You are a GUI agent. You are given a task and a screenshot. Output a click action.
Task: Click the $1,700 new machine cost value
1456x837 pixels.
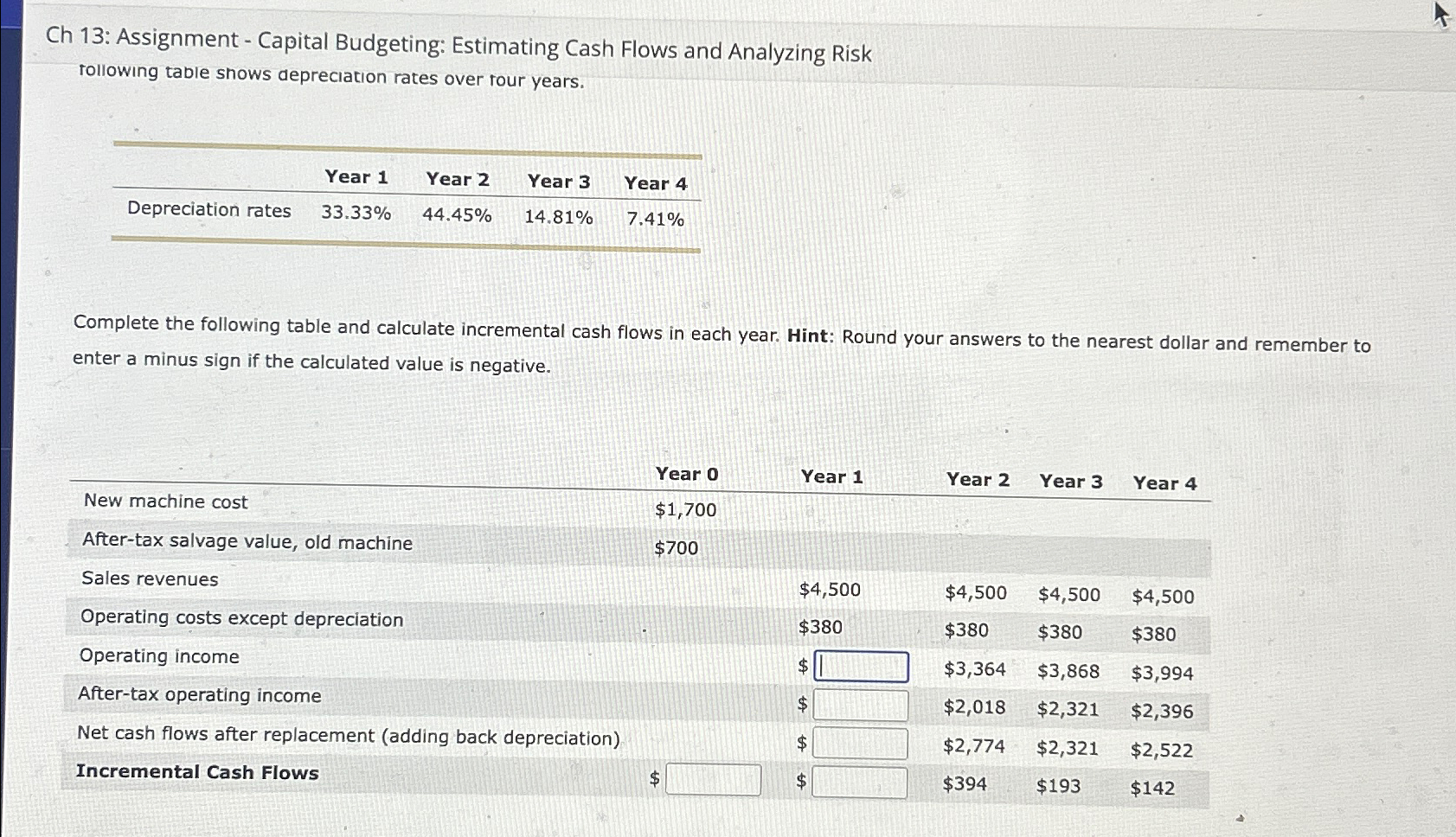(684, 510)
